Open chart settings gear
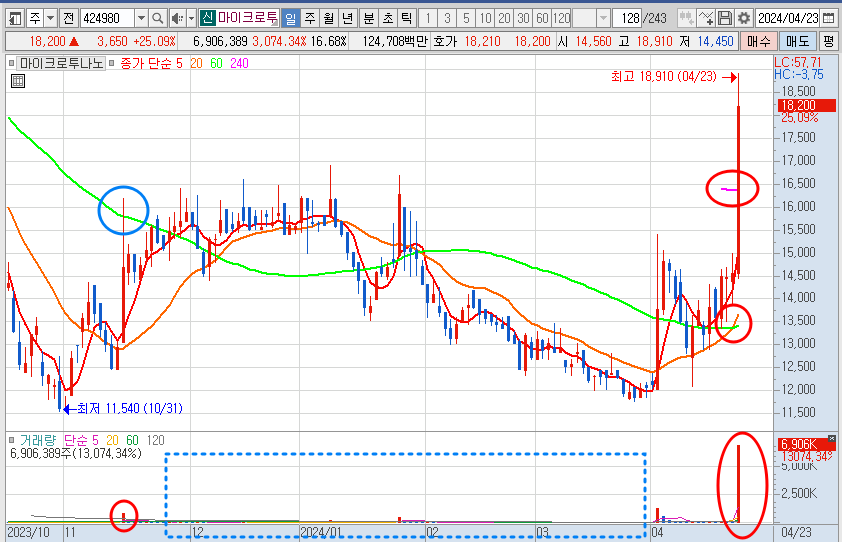 [744, 19]
